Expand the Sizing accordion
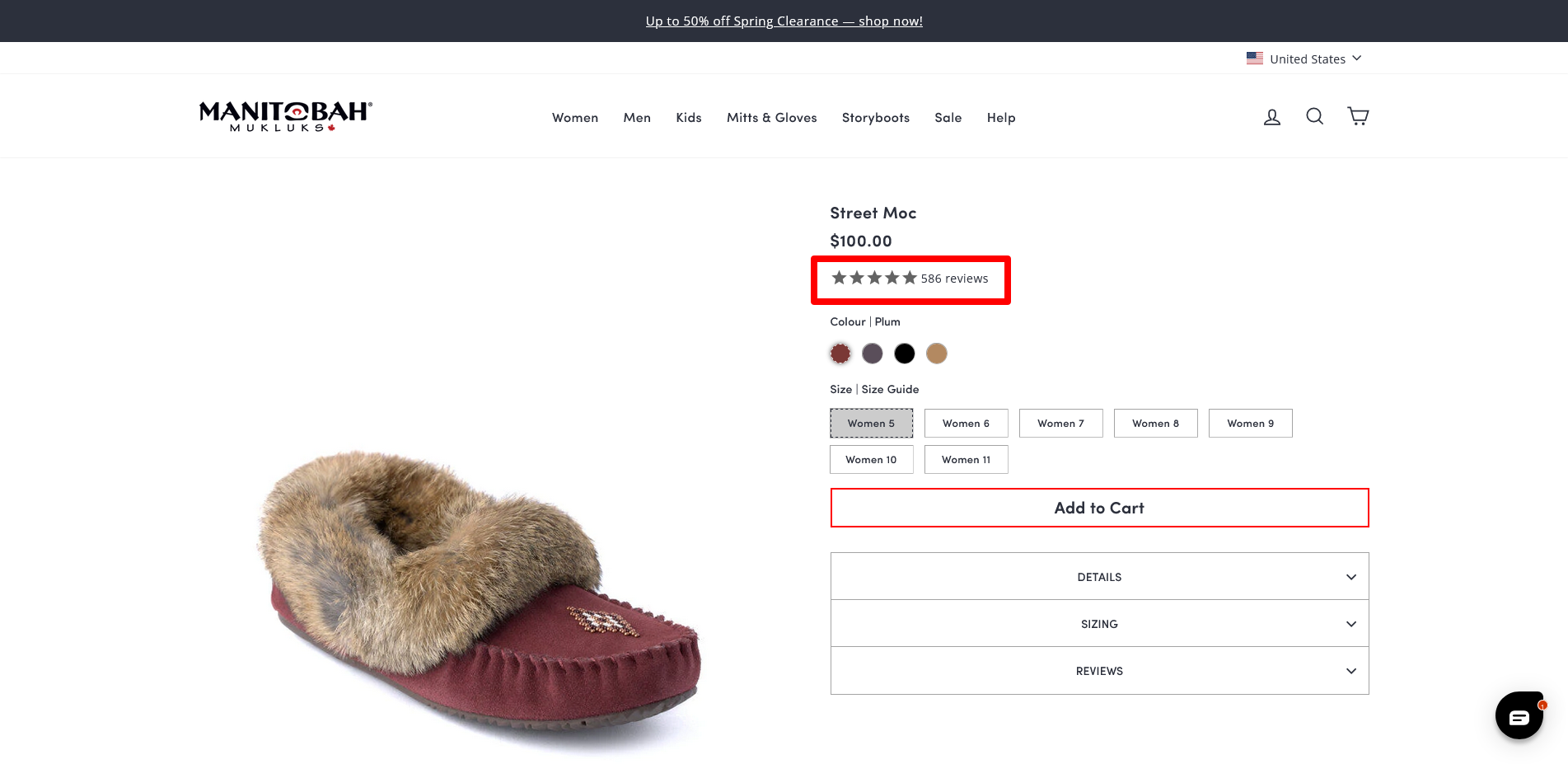This screenshot has width=1568, height=764. (x=1099, y=624)
